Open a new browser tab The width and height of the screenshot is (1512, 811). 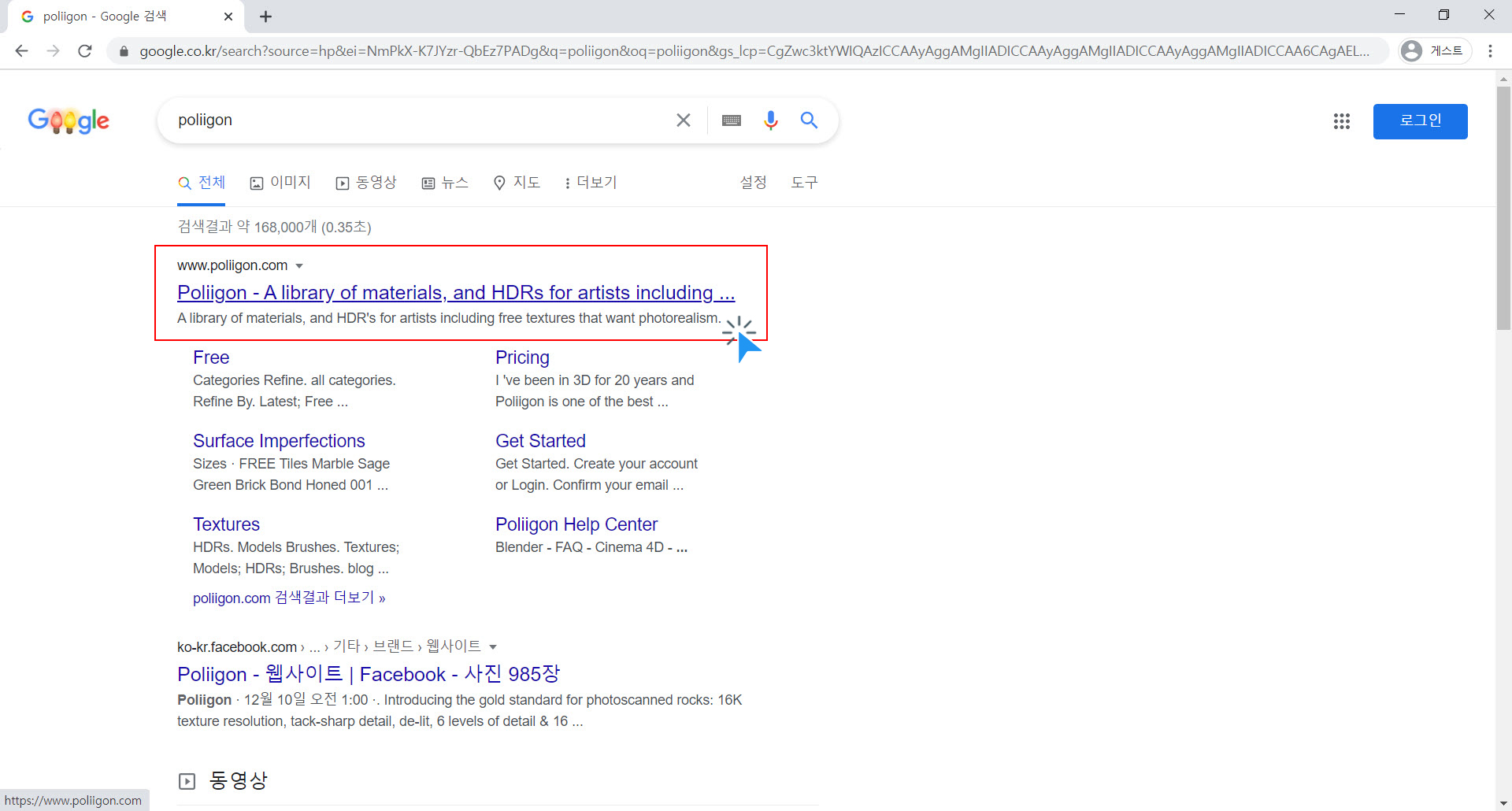click(x=266, y=17)
